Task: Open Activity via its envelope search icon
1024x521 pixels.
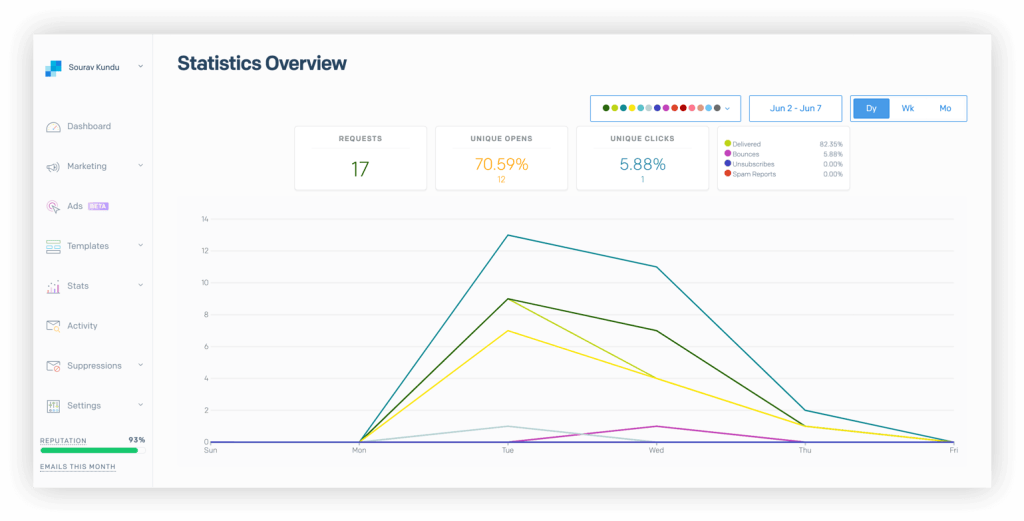Action: (53, 326)
